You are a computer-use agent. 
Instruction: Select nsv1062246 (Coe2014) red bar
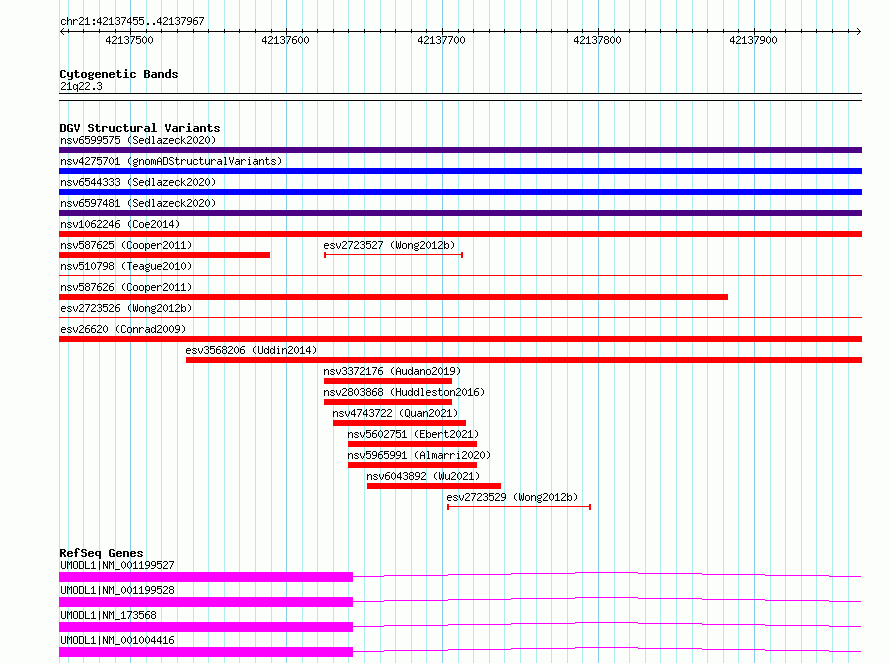tap(460, 234)
